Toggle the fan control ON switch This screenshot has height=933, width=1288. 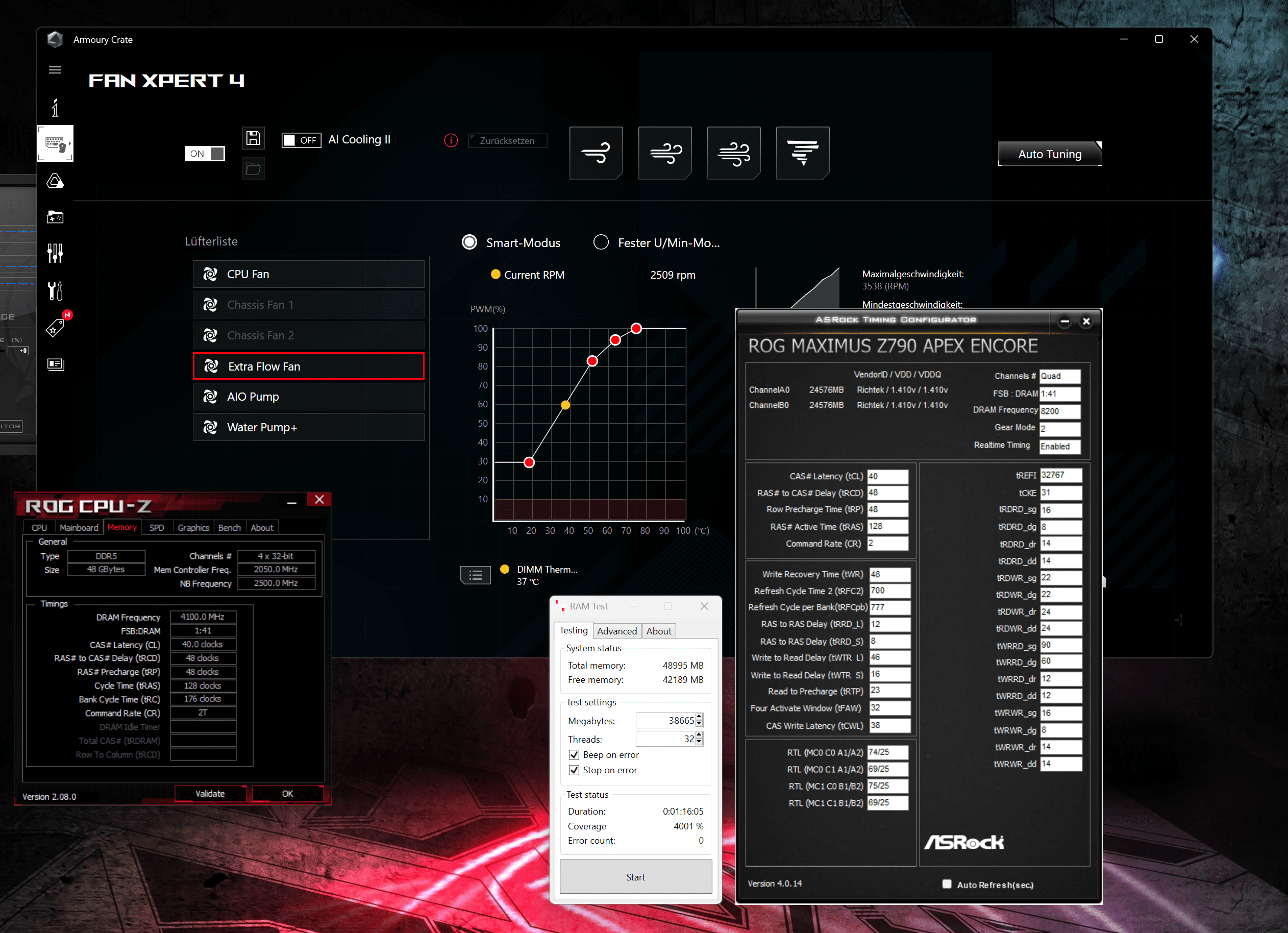coord(205,153)
